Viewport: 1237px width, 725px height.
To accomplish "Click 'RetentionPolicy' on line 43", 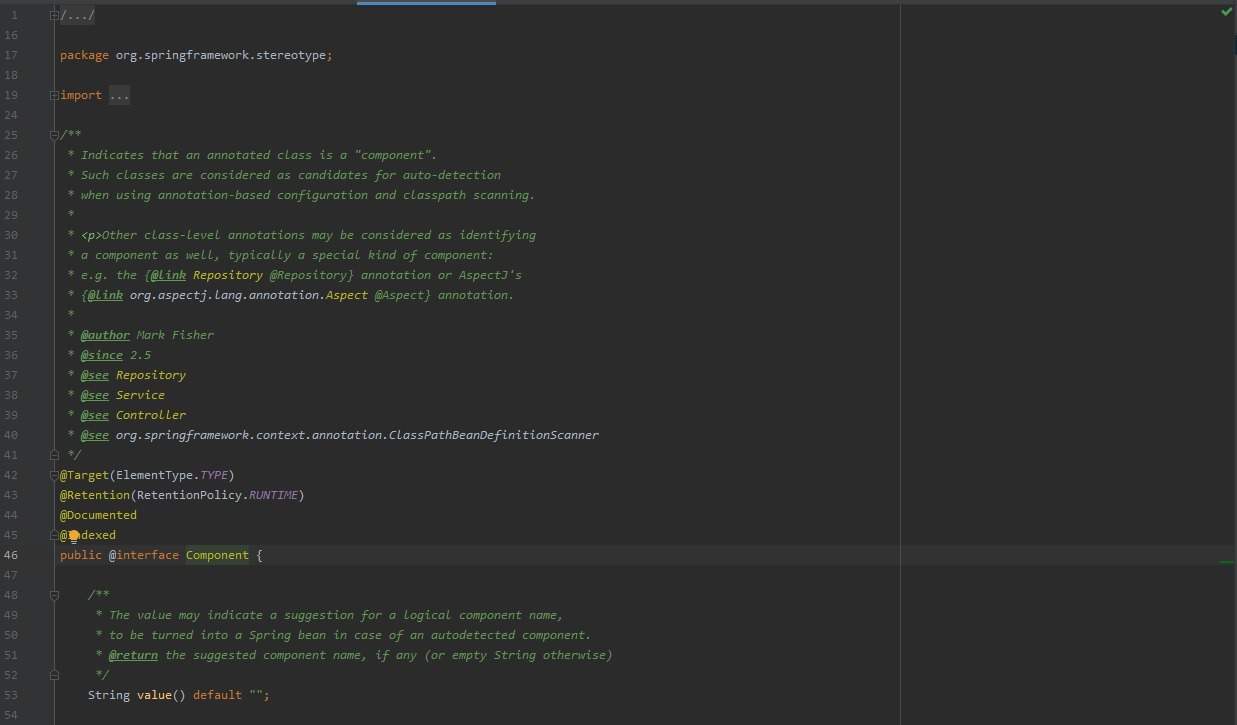I will pos(189,495).
